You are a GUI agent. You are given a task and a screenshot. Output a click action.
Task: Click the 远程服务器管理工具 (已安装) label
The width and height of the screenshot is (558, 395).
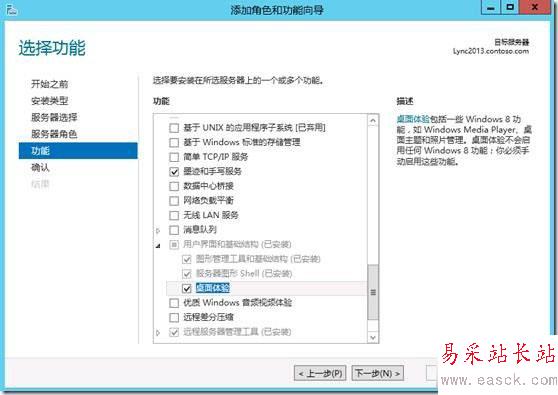pos(237,332)
